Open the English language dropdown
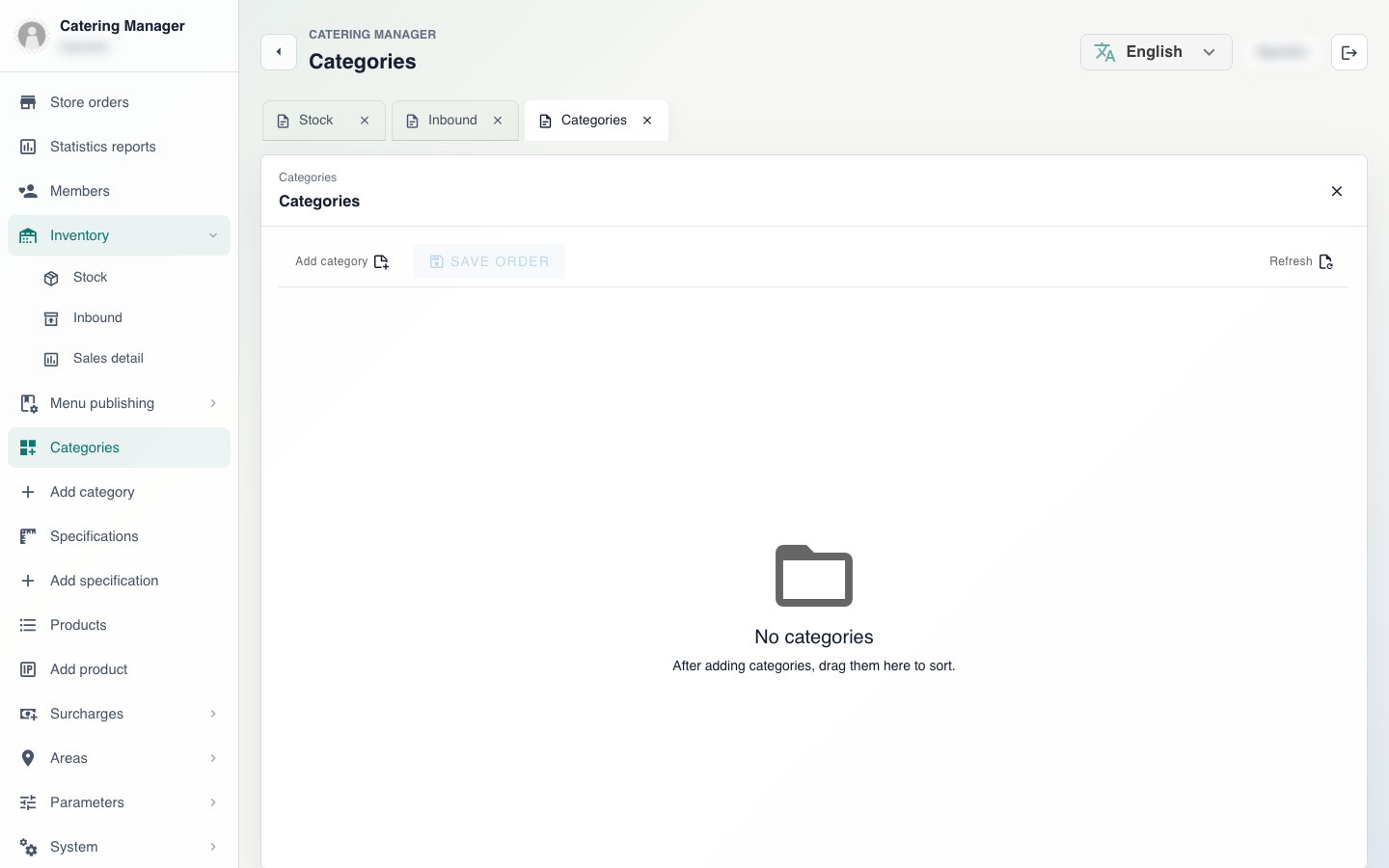This screenshot has height=868, width=1389. pos(1156,52)
